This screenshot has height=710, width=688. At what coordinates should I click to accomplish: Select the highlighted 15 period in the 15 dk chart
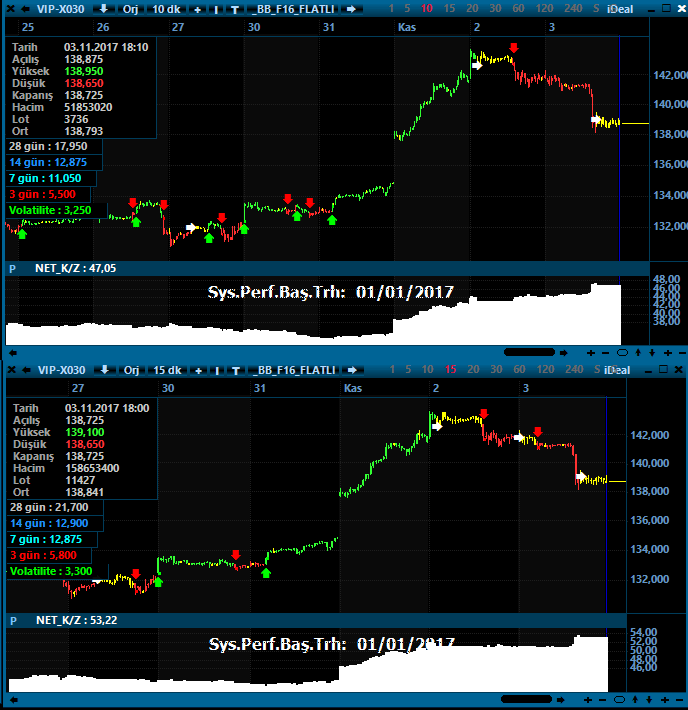coord(450,369)
